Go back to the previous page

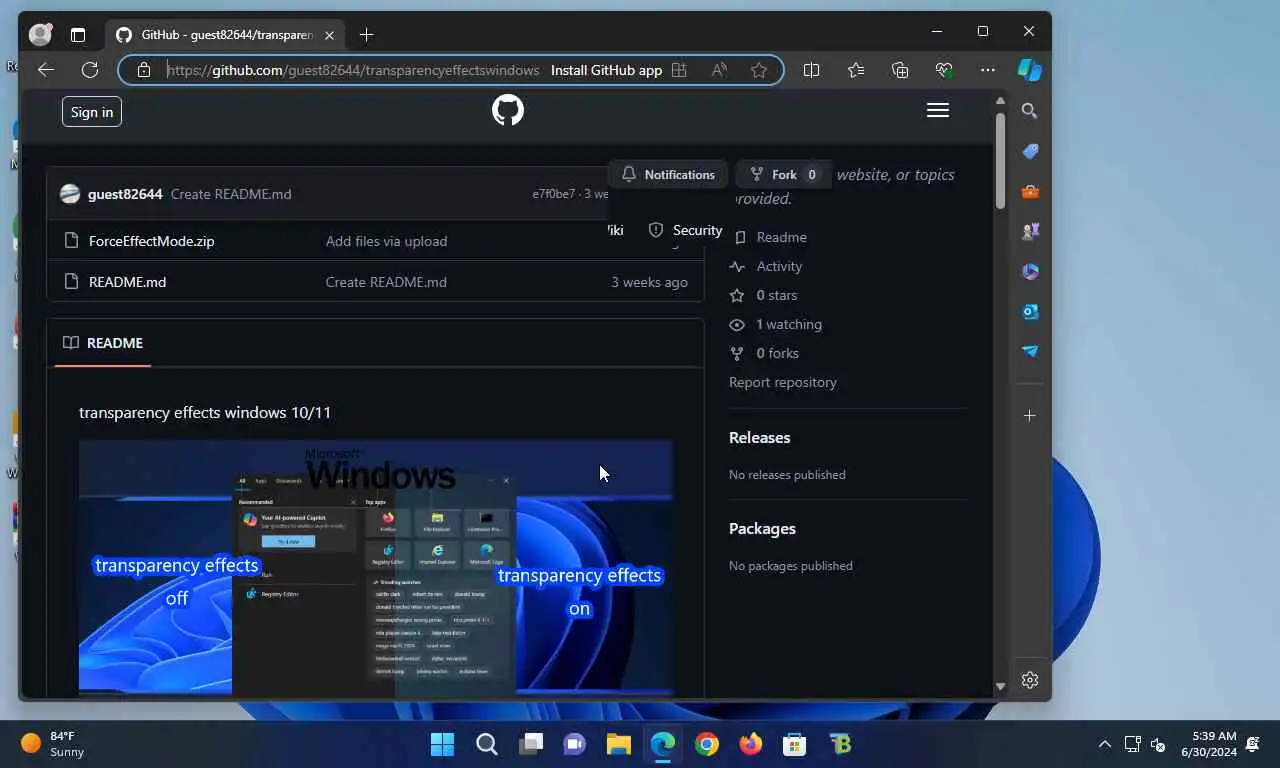point(45,70)
